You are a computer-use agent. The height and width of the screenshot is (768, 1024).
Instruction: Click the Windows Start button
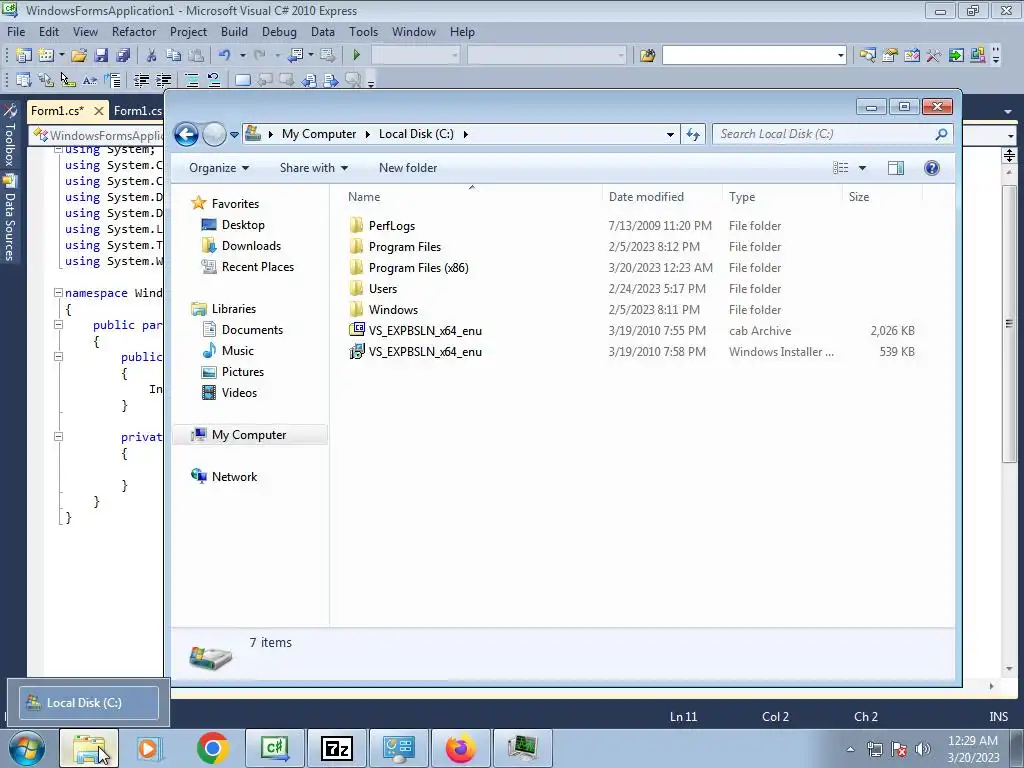[27, 748]
